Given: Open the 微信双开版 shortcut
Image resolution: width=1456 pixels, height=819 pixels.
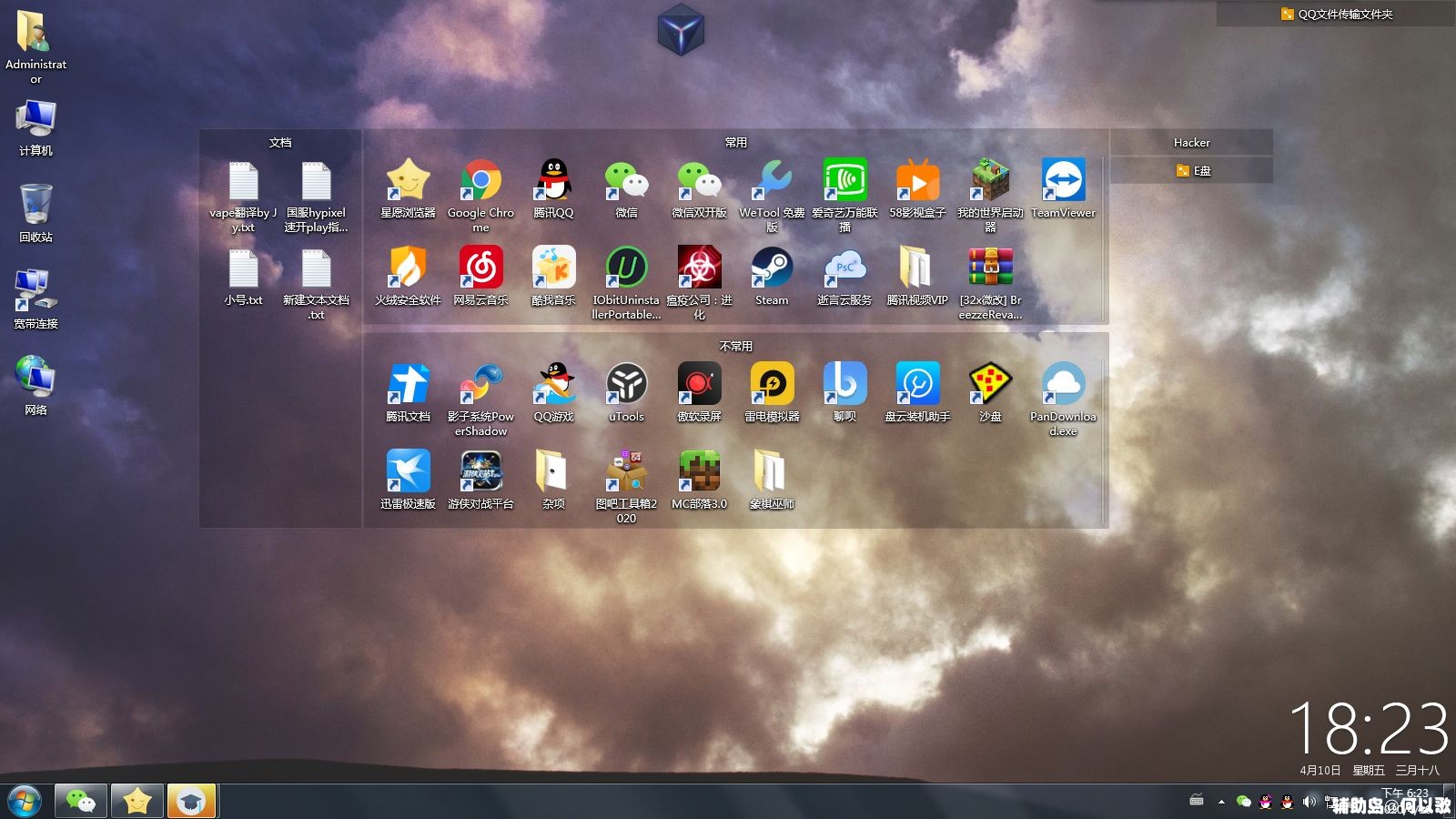Looking at the screenshot, I should 699,189.
